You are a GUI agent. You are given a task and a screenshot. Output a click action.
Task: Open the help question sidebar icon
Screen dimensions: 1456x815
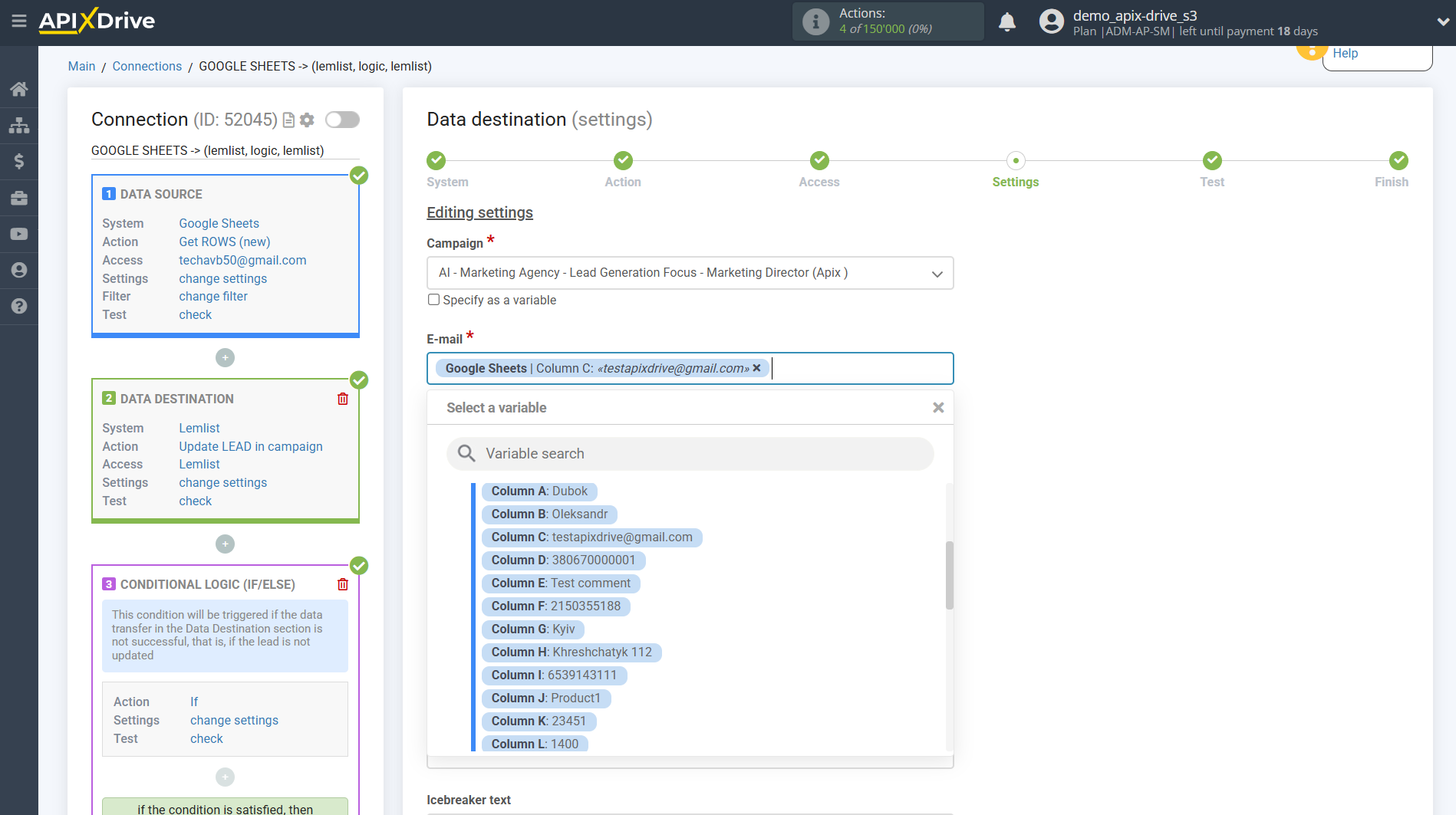point(19,306)
